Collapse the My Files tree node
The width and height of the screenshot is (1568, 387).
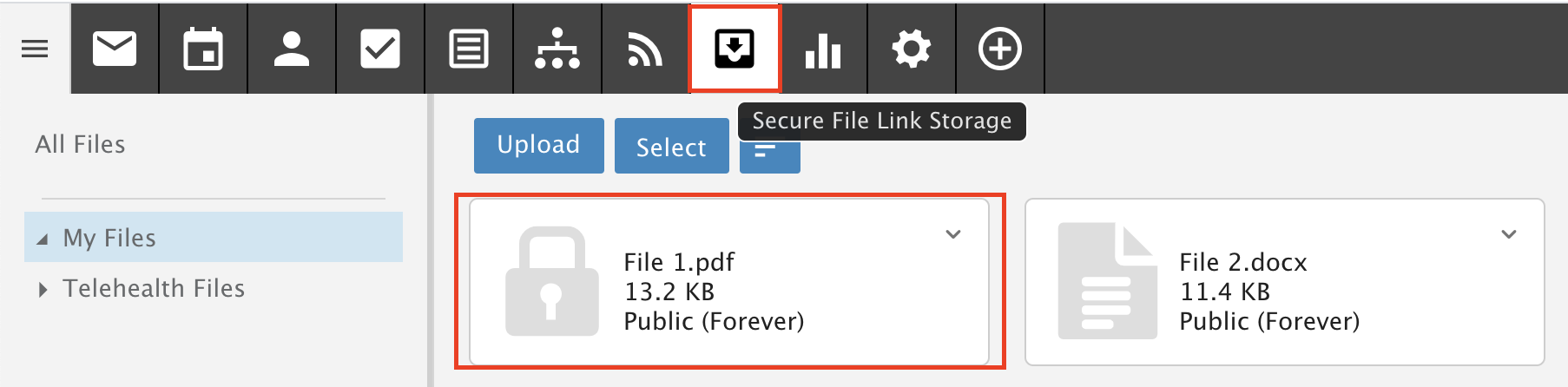(43, 239)
